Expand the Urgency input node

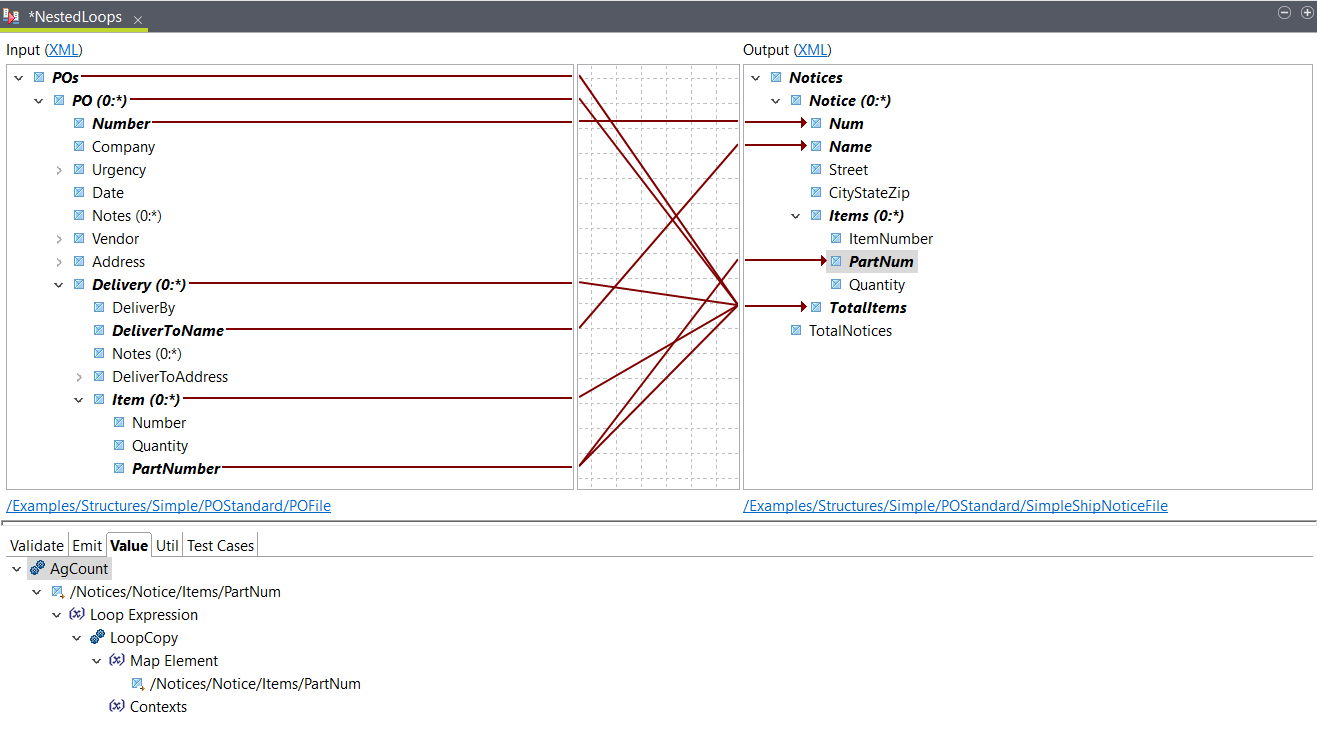[58, 169]
